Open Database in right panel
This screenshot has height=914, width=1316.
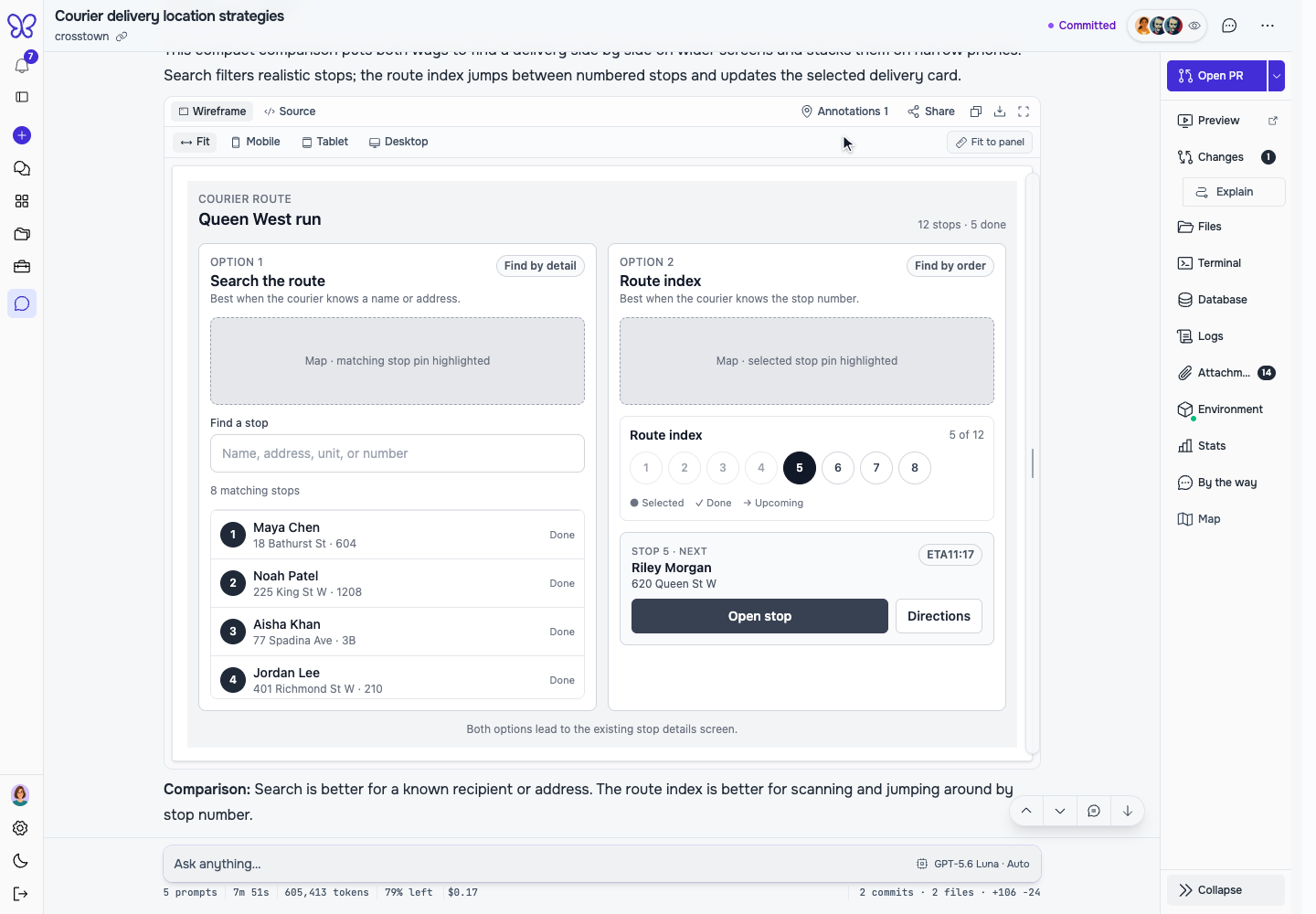click(x=1226, y=300)
